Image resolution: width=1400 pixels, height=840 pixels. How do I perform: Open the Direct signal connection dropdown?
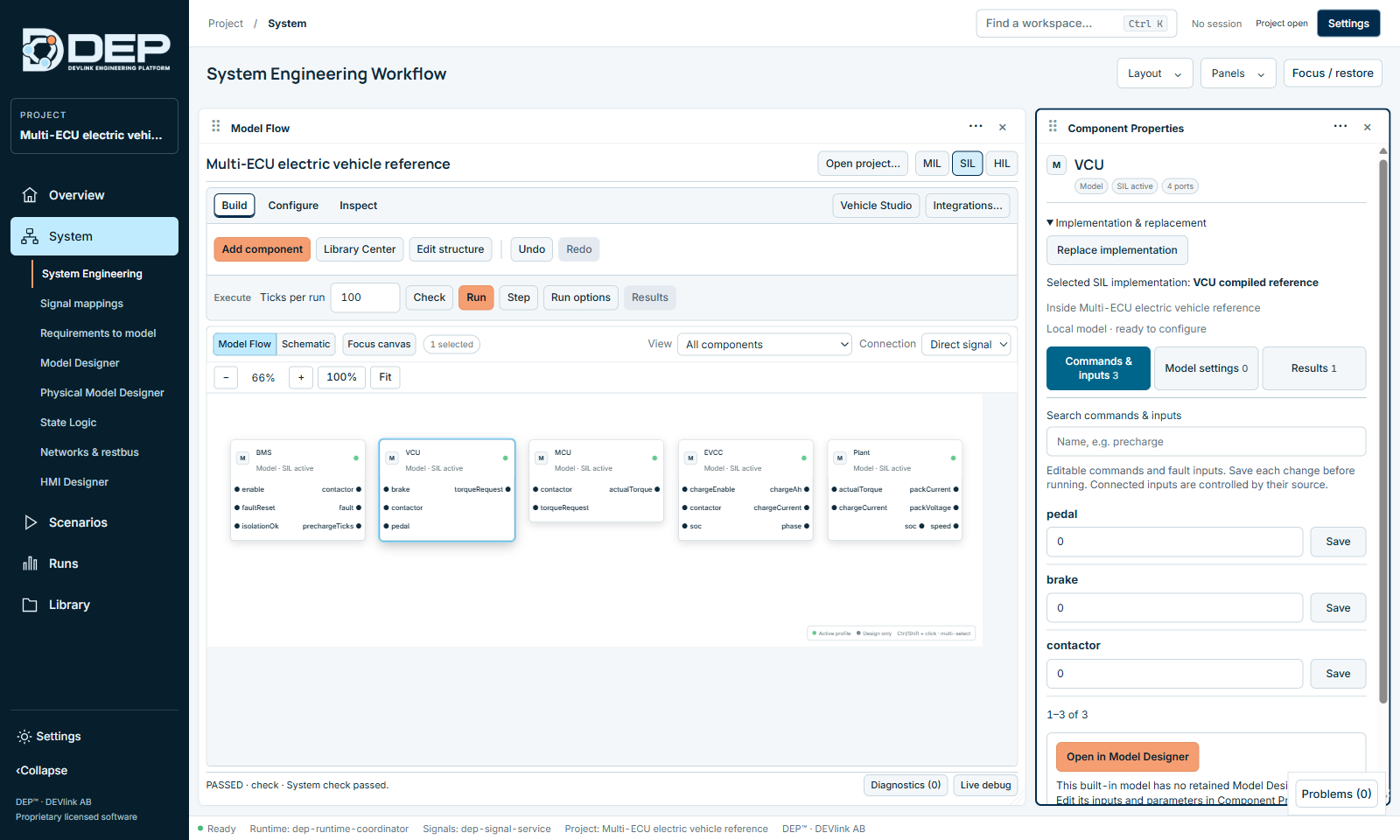[966, 344]
